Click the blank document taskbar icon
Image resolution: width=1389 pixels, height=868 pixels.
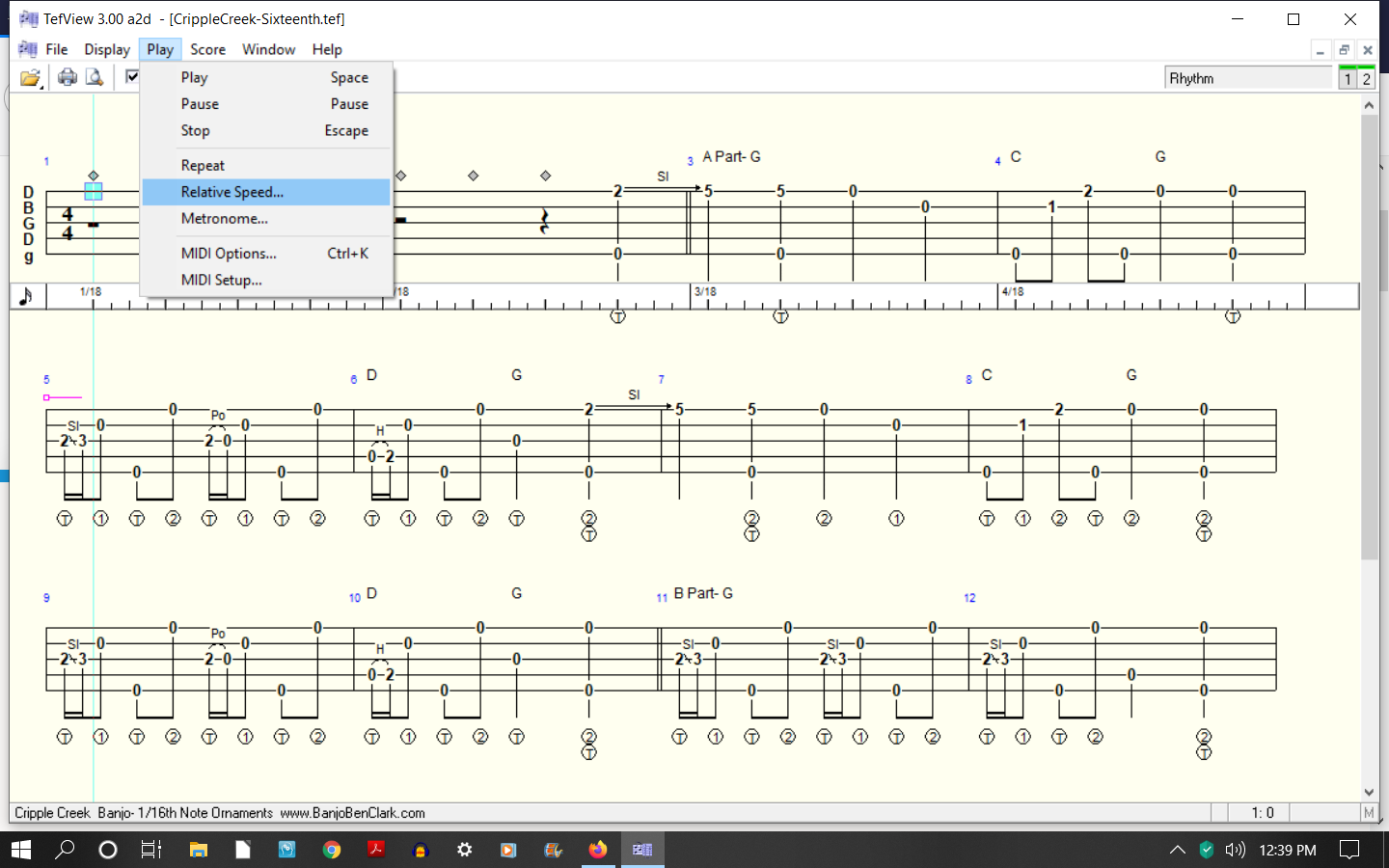click(243, 850)
